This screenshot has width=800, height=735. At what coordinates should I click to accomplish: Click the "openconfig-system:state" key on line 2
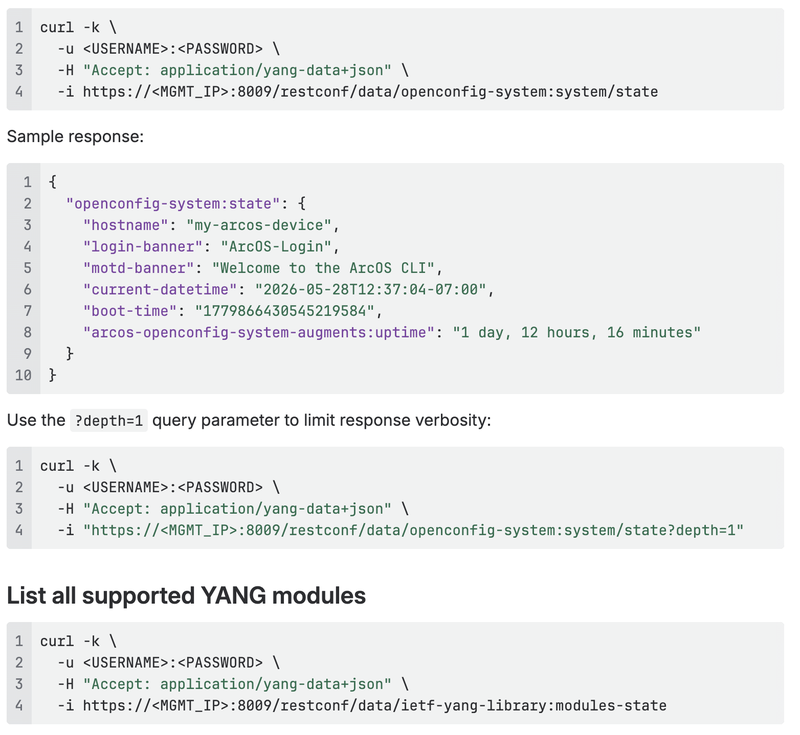click(173, 204)
